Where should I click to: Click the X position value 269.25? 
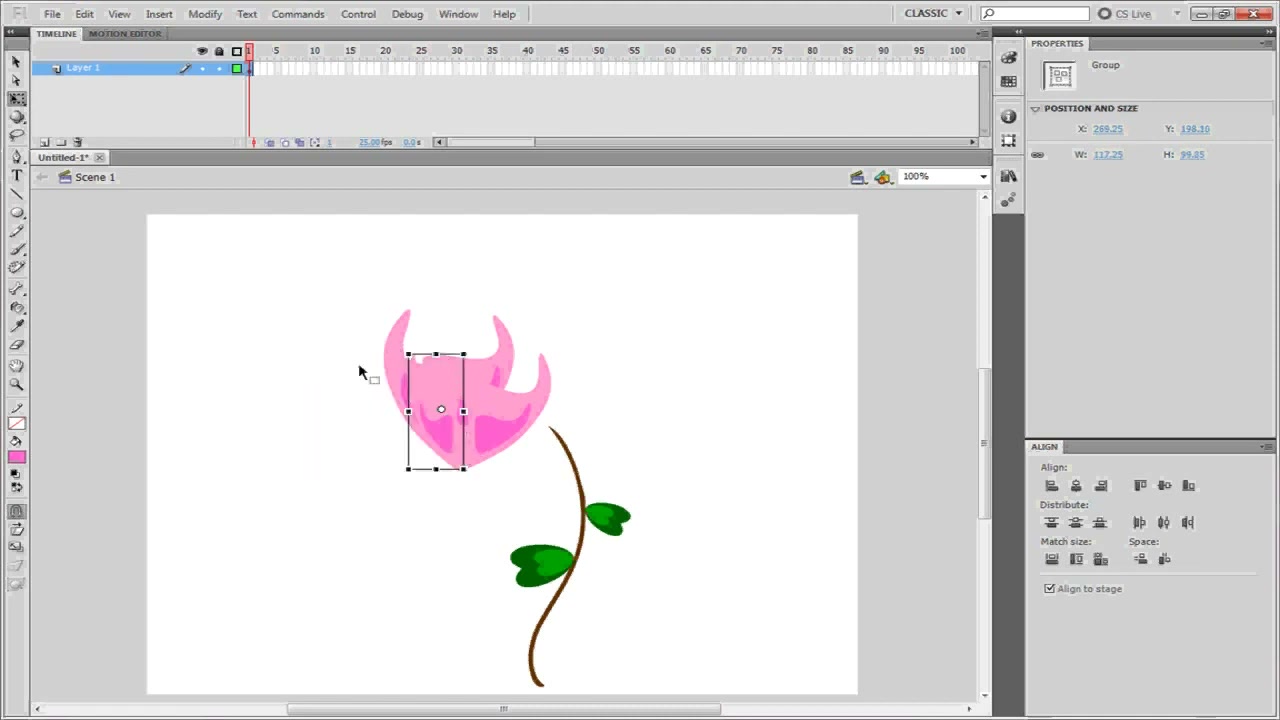pos(1108,129)
